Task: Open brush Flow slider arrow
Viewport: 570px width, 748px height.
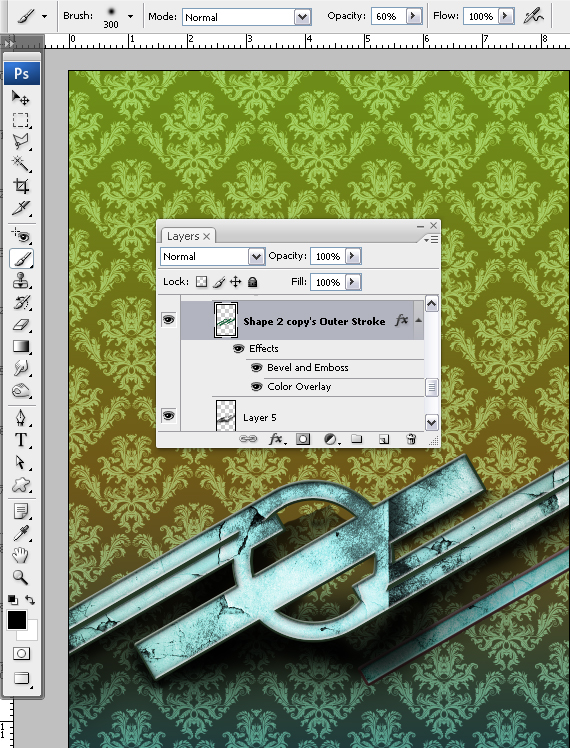Action: 506,16
